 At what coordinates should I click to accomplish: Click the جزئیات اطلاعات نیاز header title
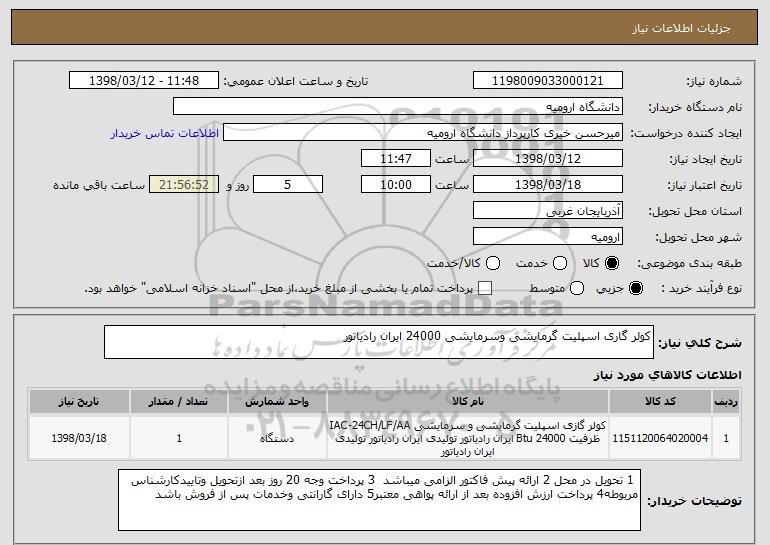pos(681,28)
